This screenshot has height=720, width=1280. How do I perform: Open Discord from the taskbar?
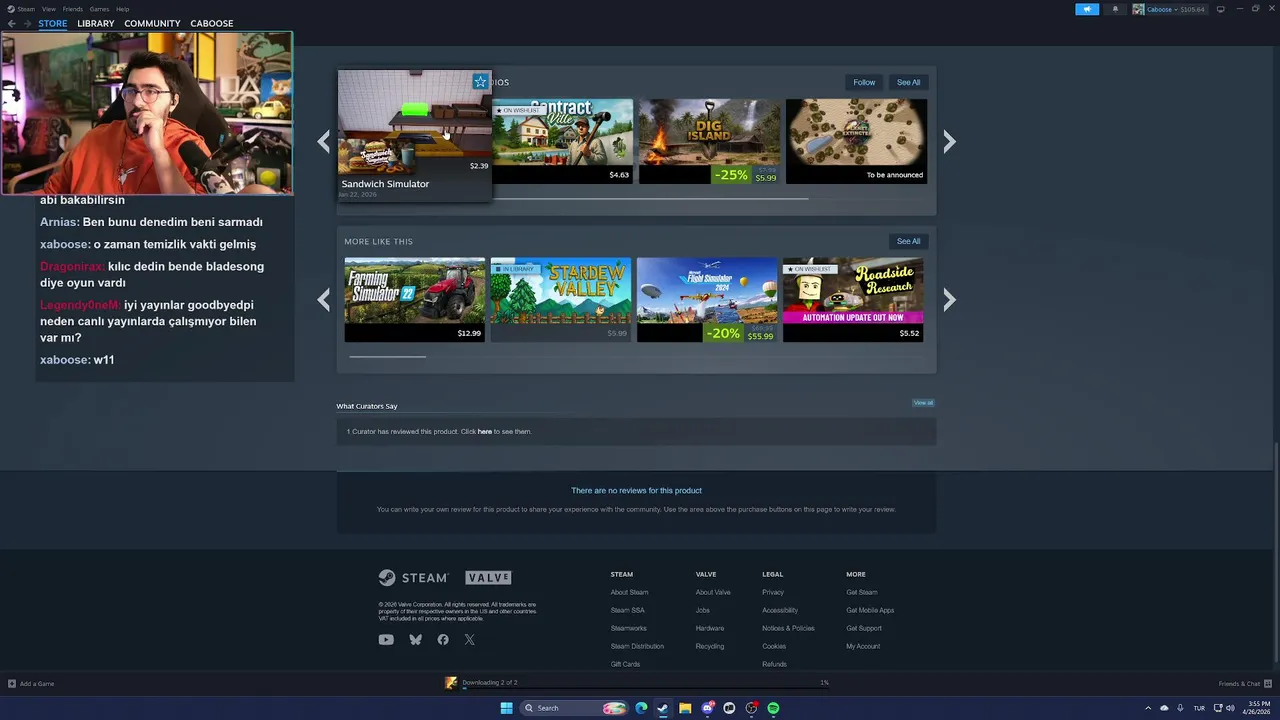tap(708, 708)
